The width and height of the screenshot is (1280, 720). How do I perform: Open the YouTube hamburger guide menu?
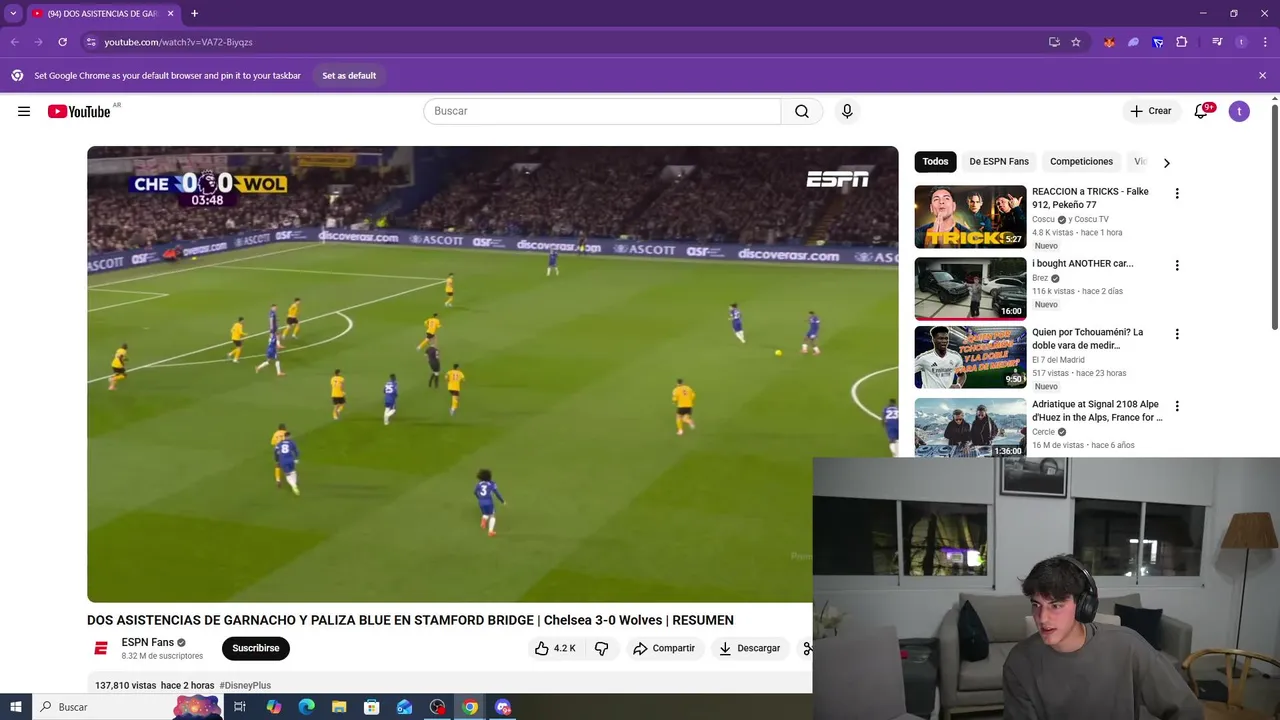pyautogui.click(x=24, y=111)
